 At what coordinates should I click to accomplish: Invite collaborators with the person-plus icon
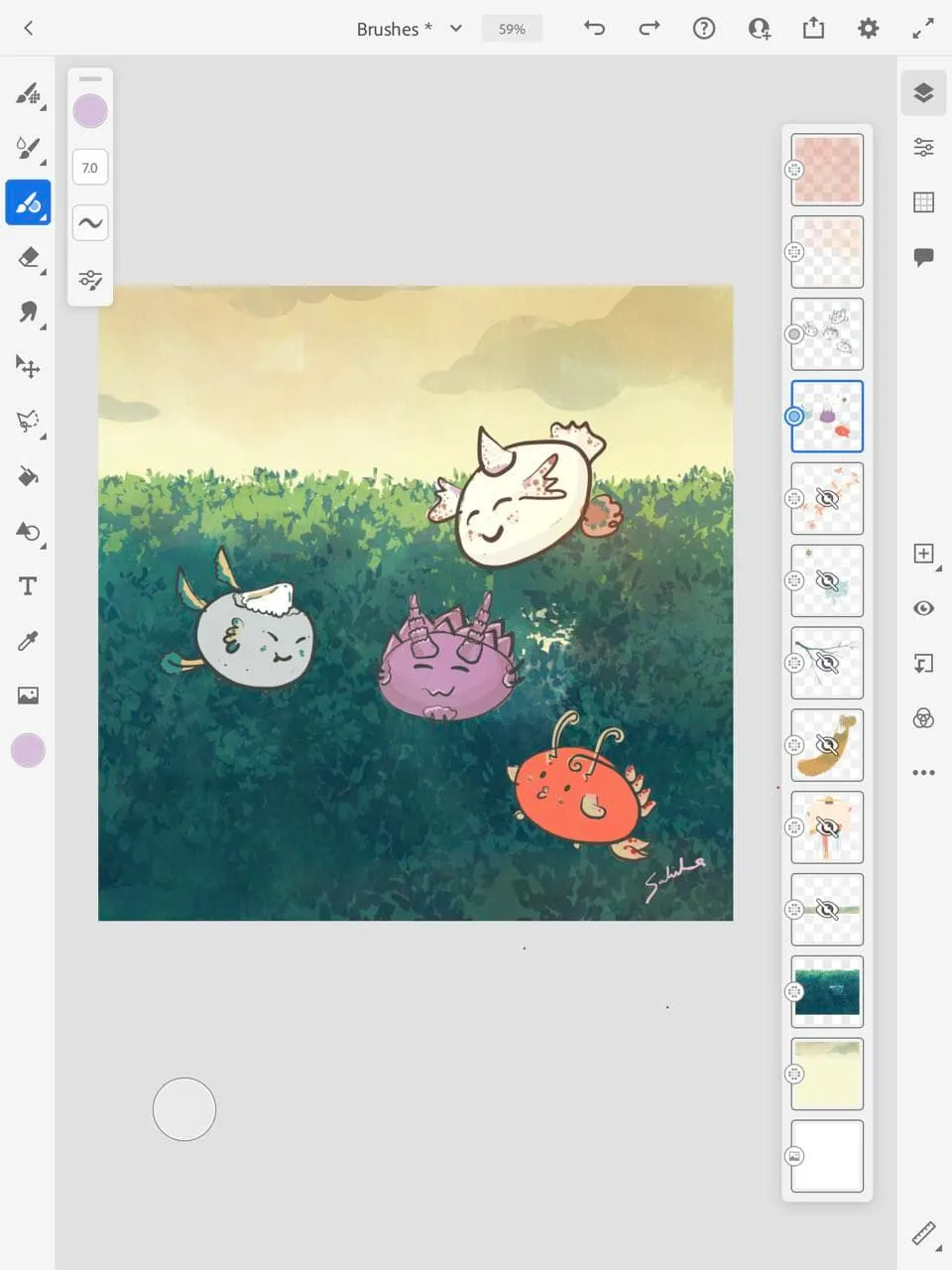[x=759, y=28]
